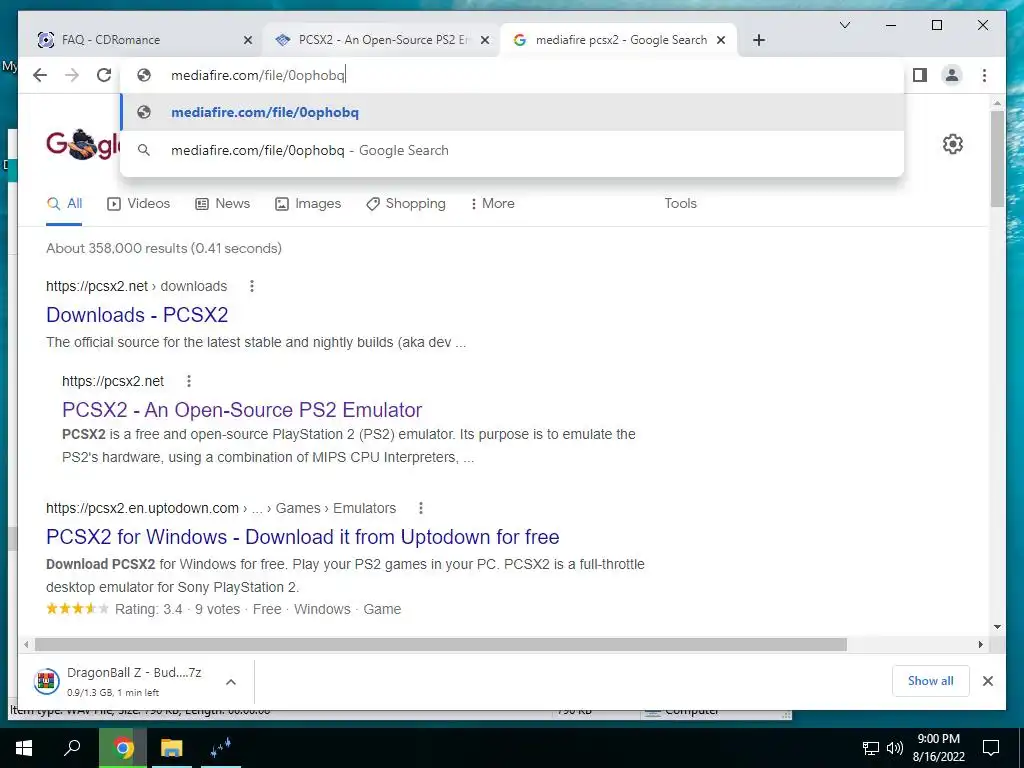Go back with the browser back arrow
1024x768 pixels.
coord(40,75)
